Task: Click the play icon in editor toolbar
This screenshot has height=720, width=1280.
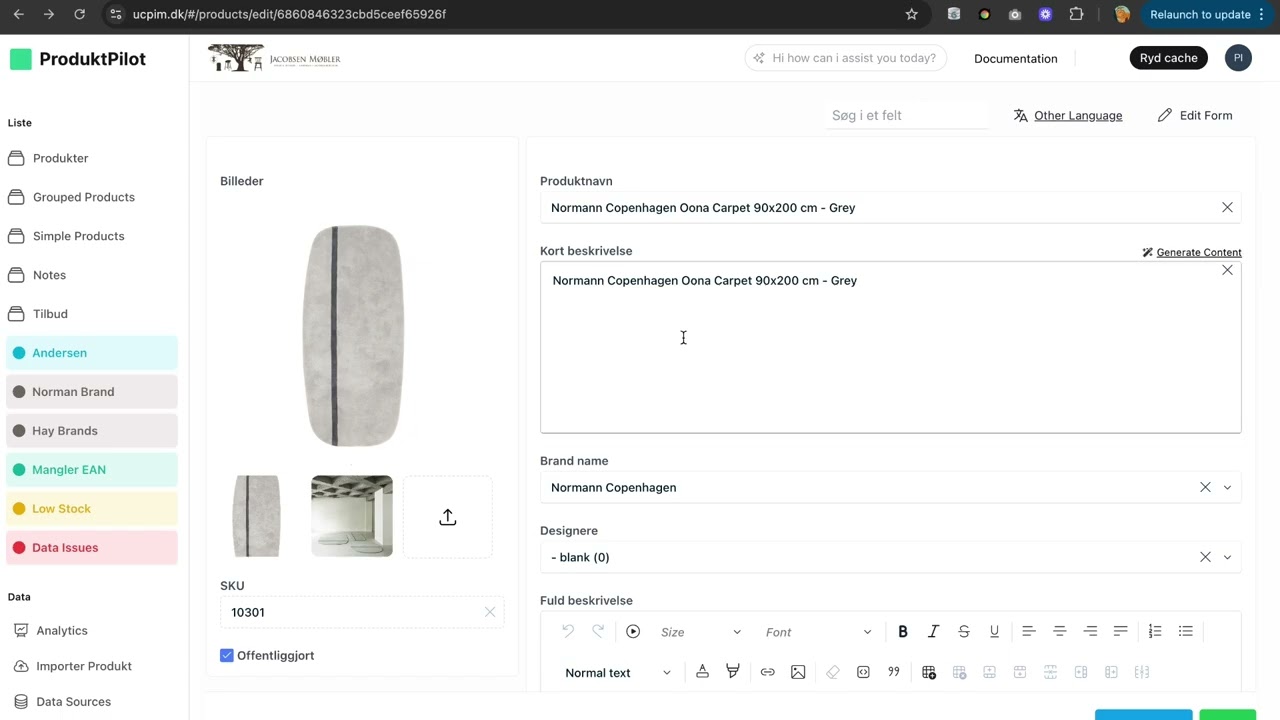Action: (x=633, y=632)
